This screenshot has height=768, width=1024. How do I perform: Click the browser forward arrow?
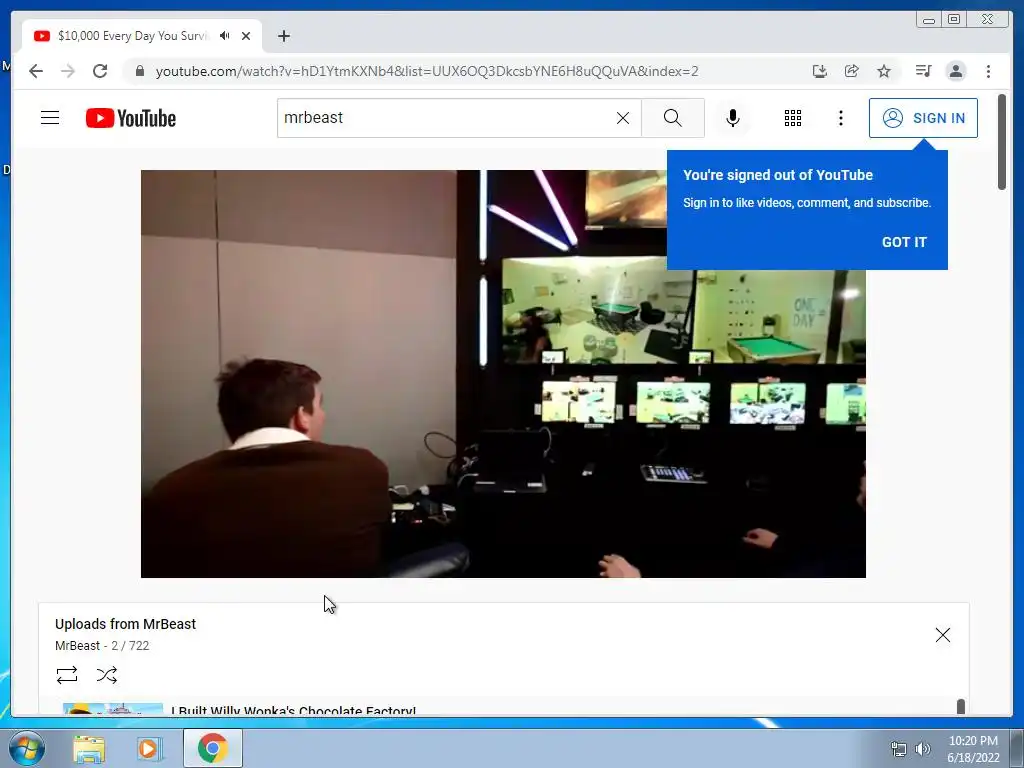point(68,71)
